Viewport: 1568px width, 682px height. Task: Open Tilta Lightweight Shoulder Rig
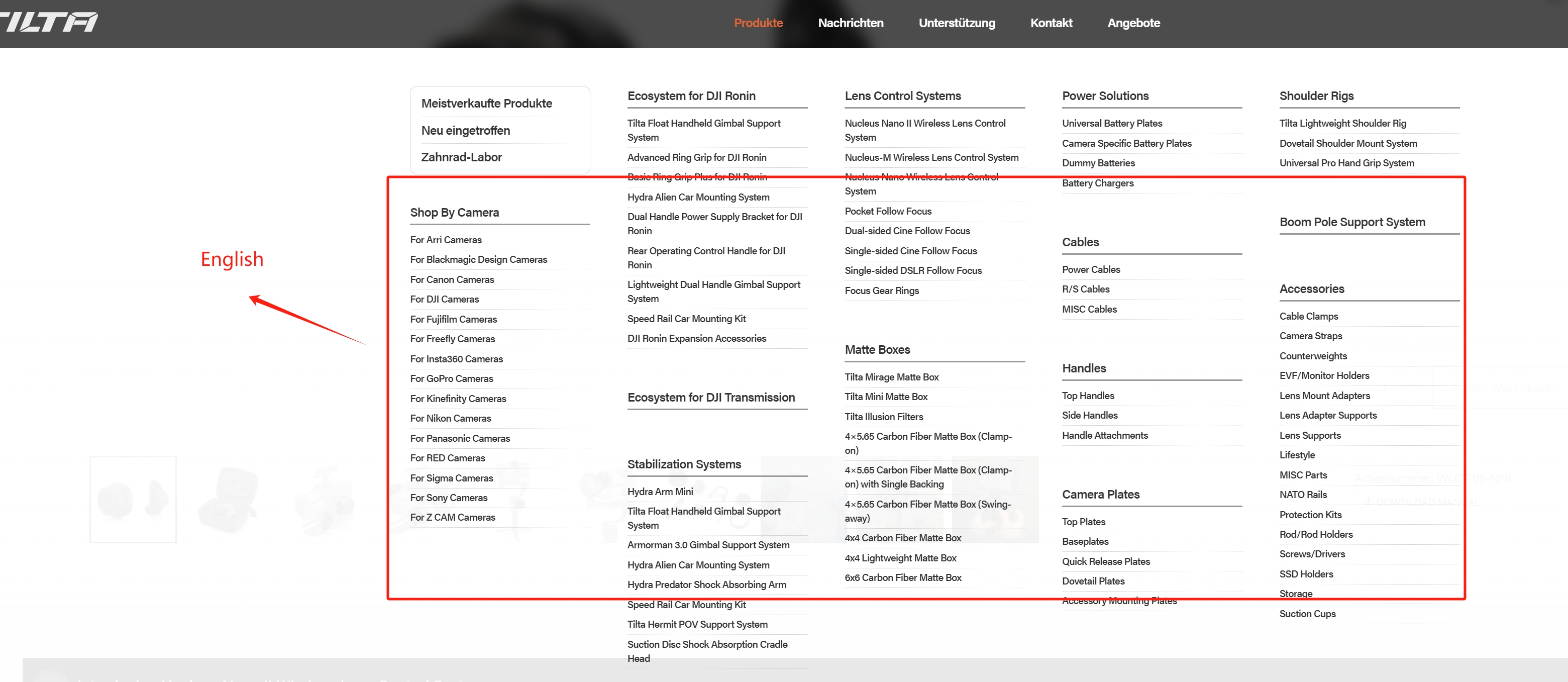(1342, 123)
